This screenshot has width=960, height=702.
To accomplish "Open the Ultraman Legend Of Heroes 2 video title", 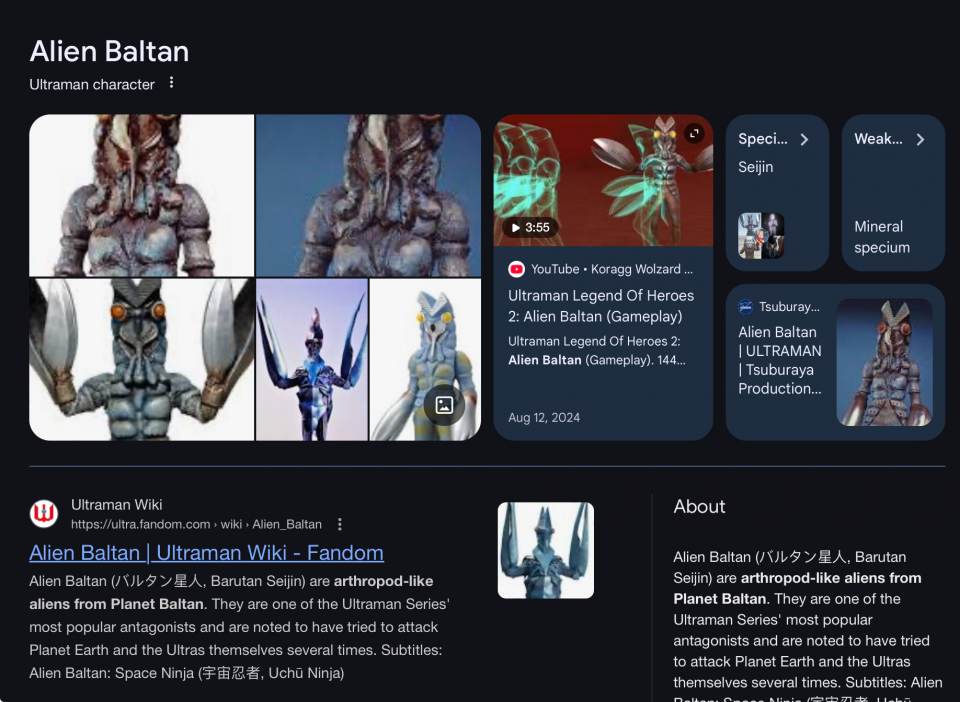I will (x=601, y=306).
